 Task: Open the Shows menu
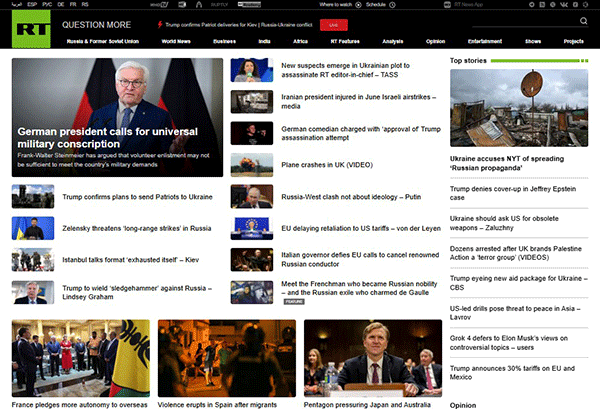coord(533,41)
